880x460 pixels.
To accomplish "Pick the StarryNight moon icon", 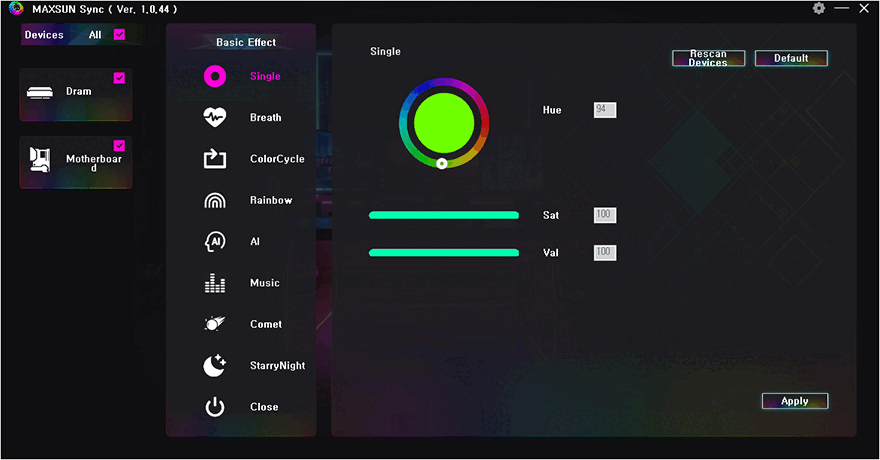I will [214, 365].
